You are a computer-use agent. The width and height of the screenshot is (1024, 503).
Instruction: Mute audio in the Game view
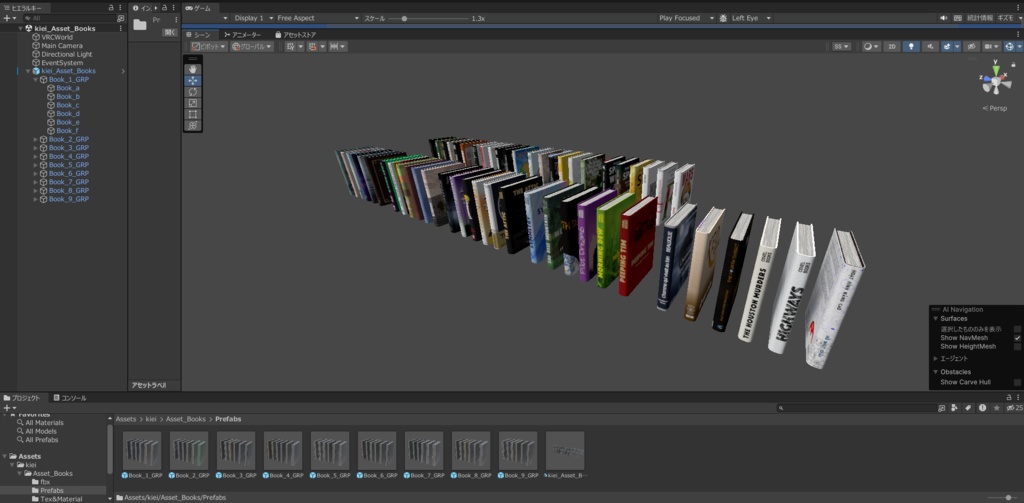click(x=944, y=18)
